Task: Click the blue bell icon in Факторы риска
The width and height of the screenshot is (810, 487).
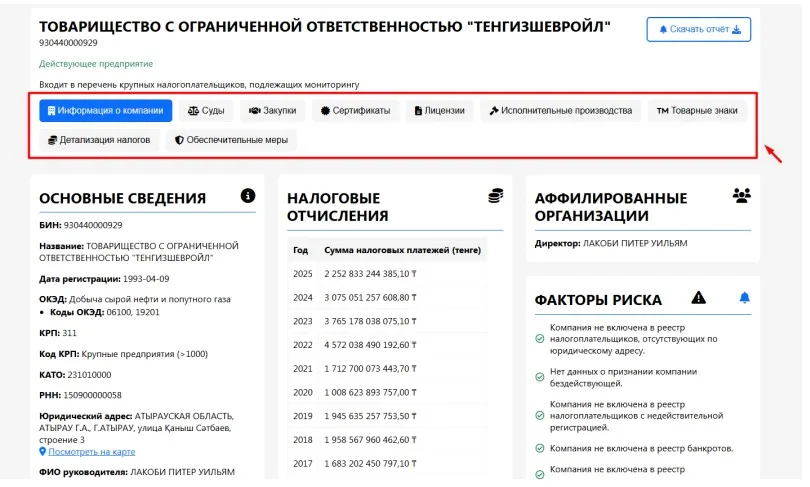Action: [x=744, y=297]
